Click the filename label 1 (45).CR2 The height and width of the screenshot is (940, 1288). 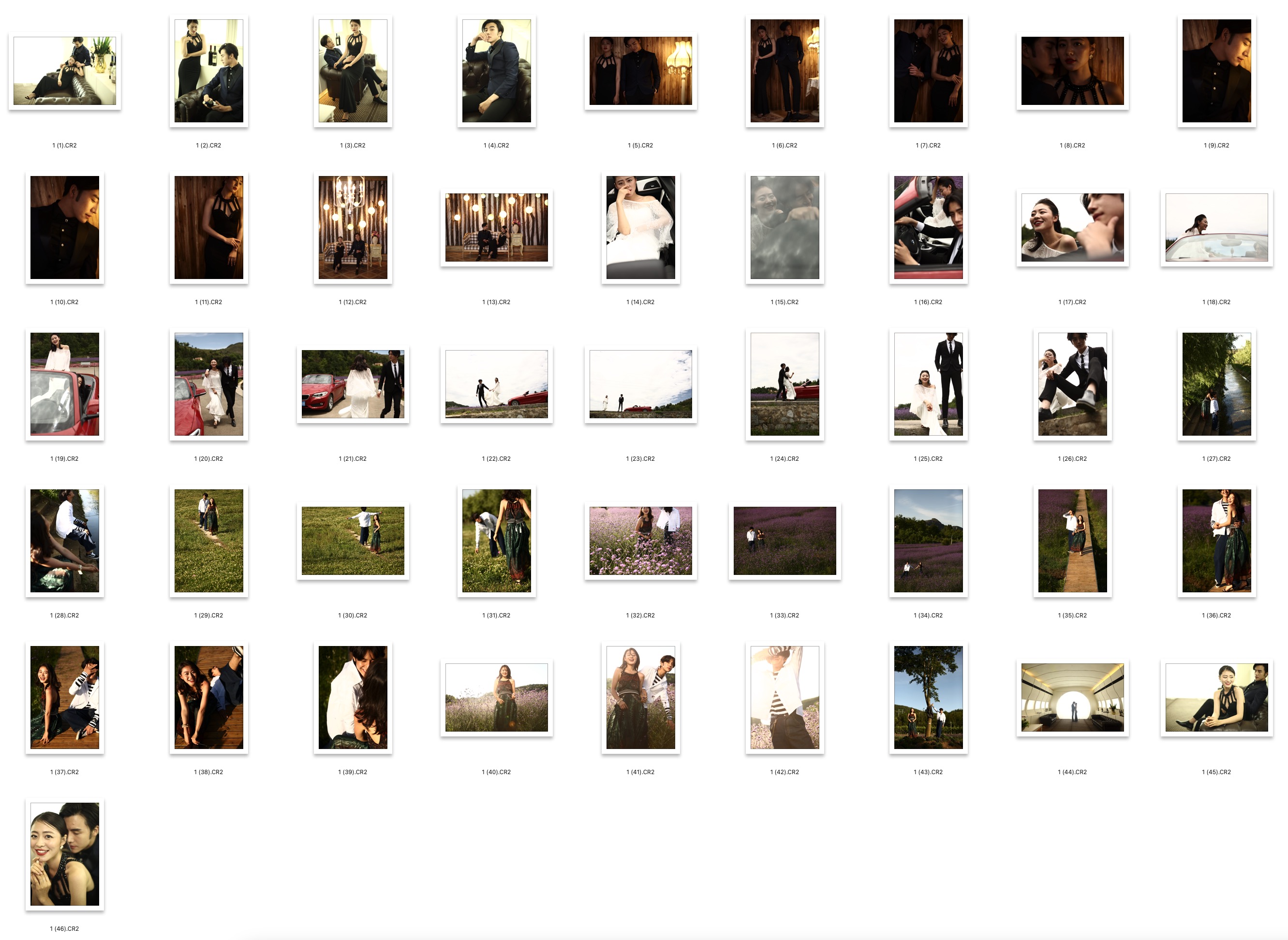[1216, 772]
